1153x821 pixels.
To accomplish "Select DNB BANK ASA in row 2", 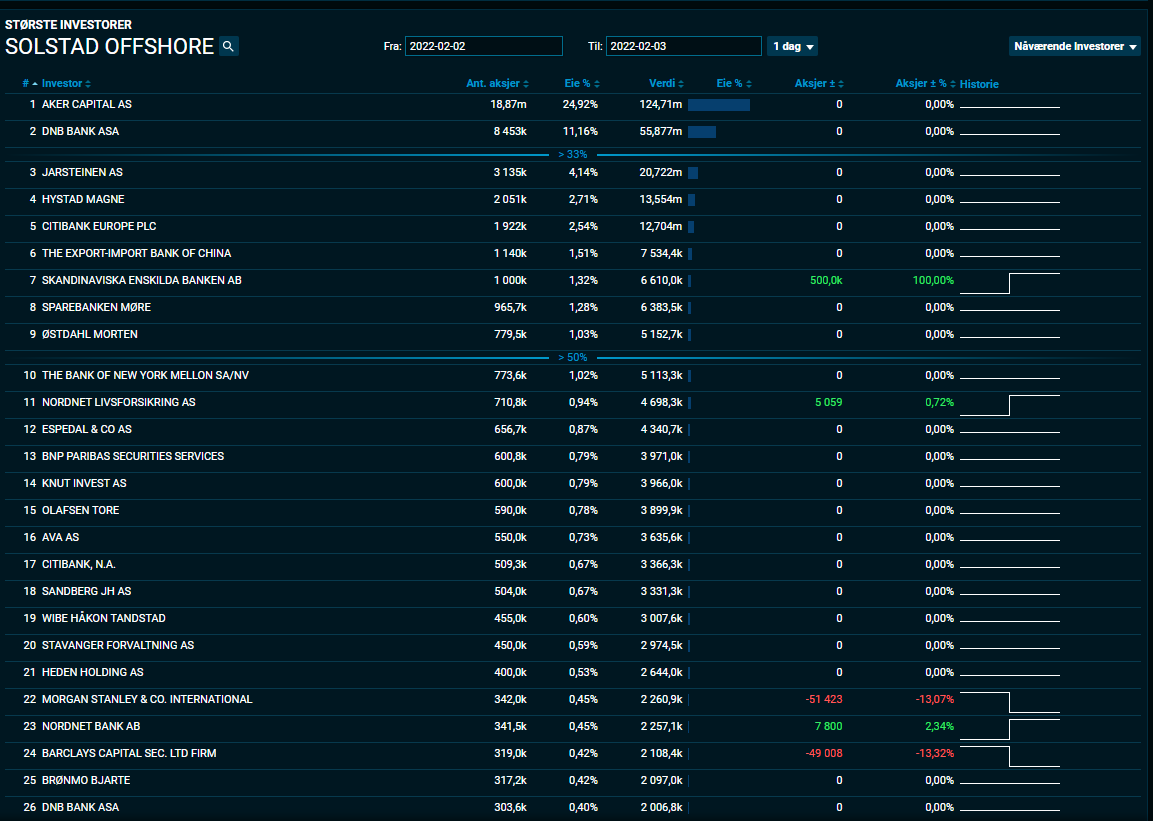I will point(80,132).
